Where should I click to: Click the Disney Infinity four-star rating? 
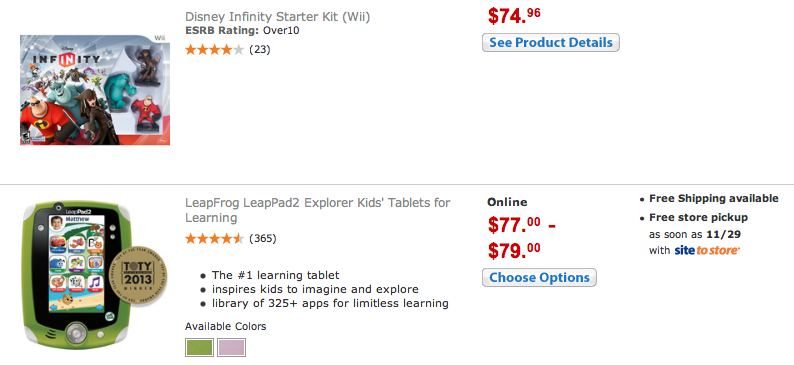[x=214, y=50]
